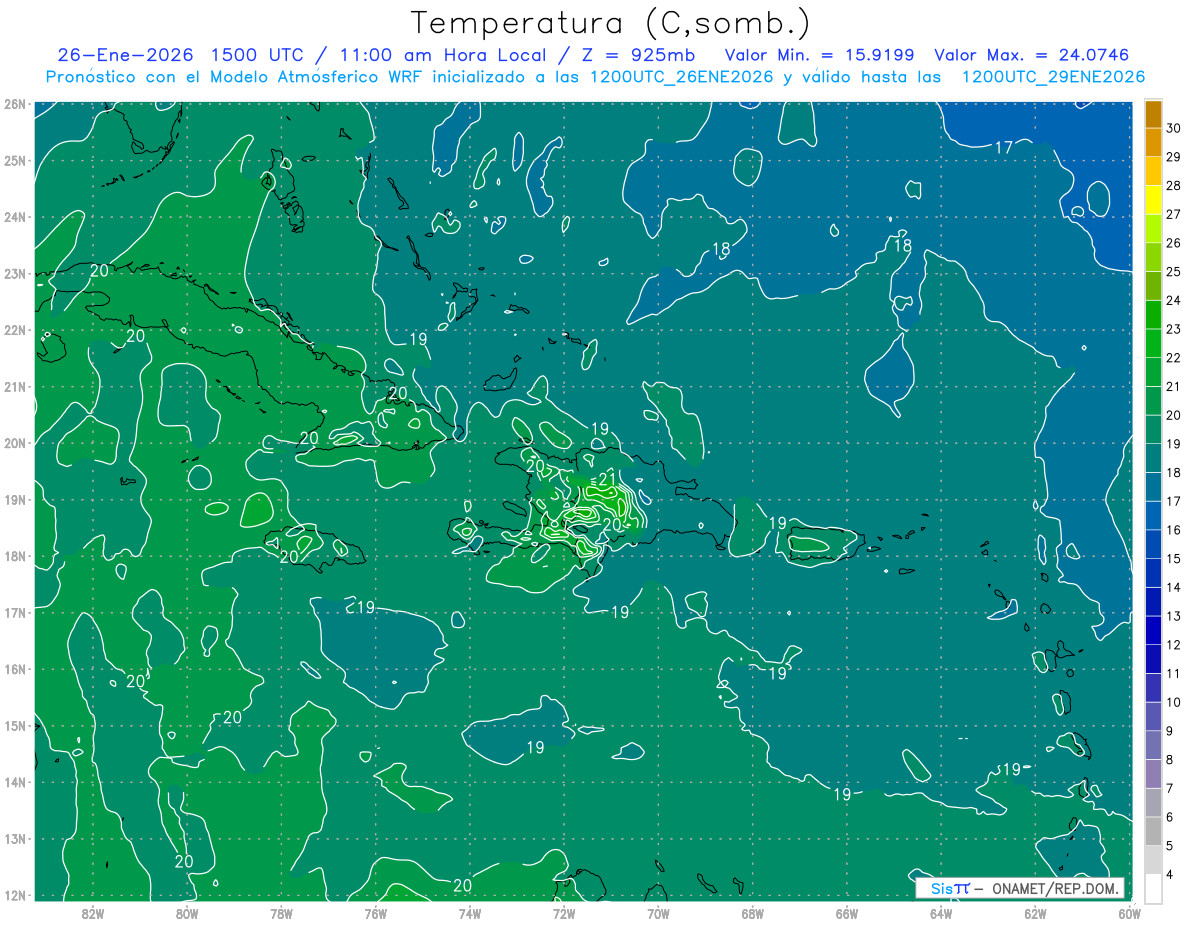Screen dimensions: 1200x927
Task: Click legend value "22" on color scale
Action: 1174,358
